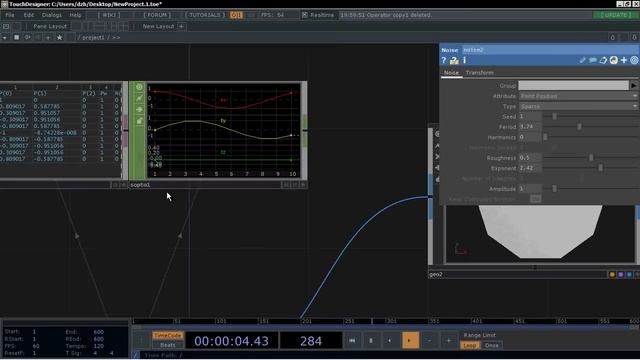Click the Group input field
Image resolution: width=640 pixels, height=360 pixels.
[x=573, y=85]
